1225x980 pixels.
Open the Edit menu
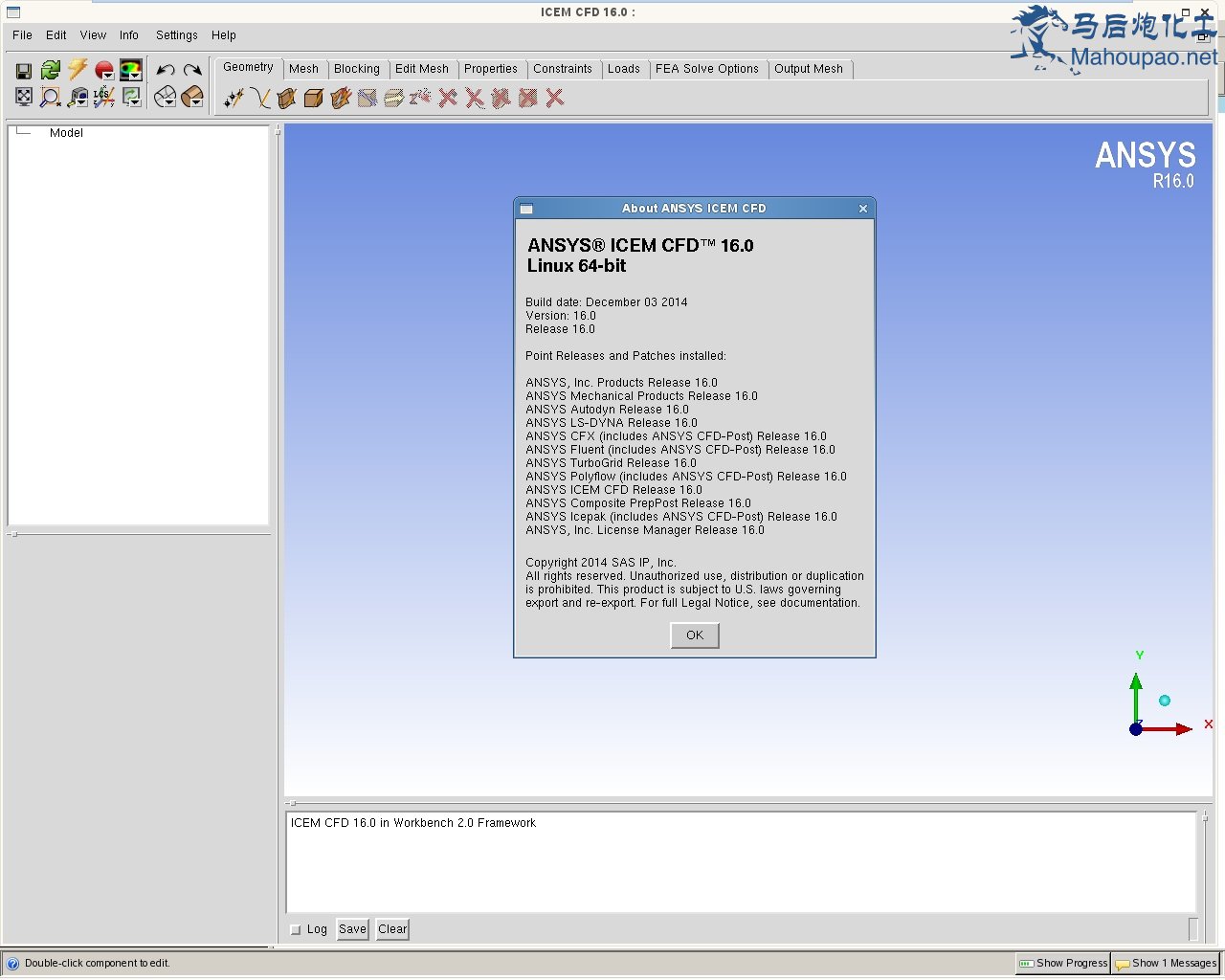pyautogui.click(x=56, y=35)
